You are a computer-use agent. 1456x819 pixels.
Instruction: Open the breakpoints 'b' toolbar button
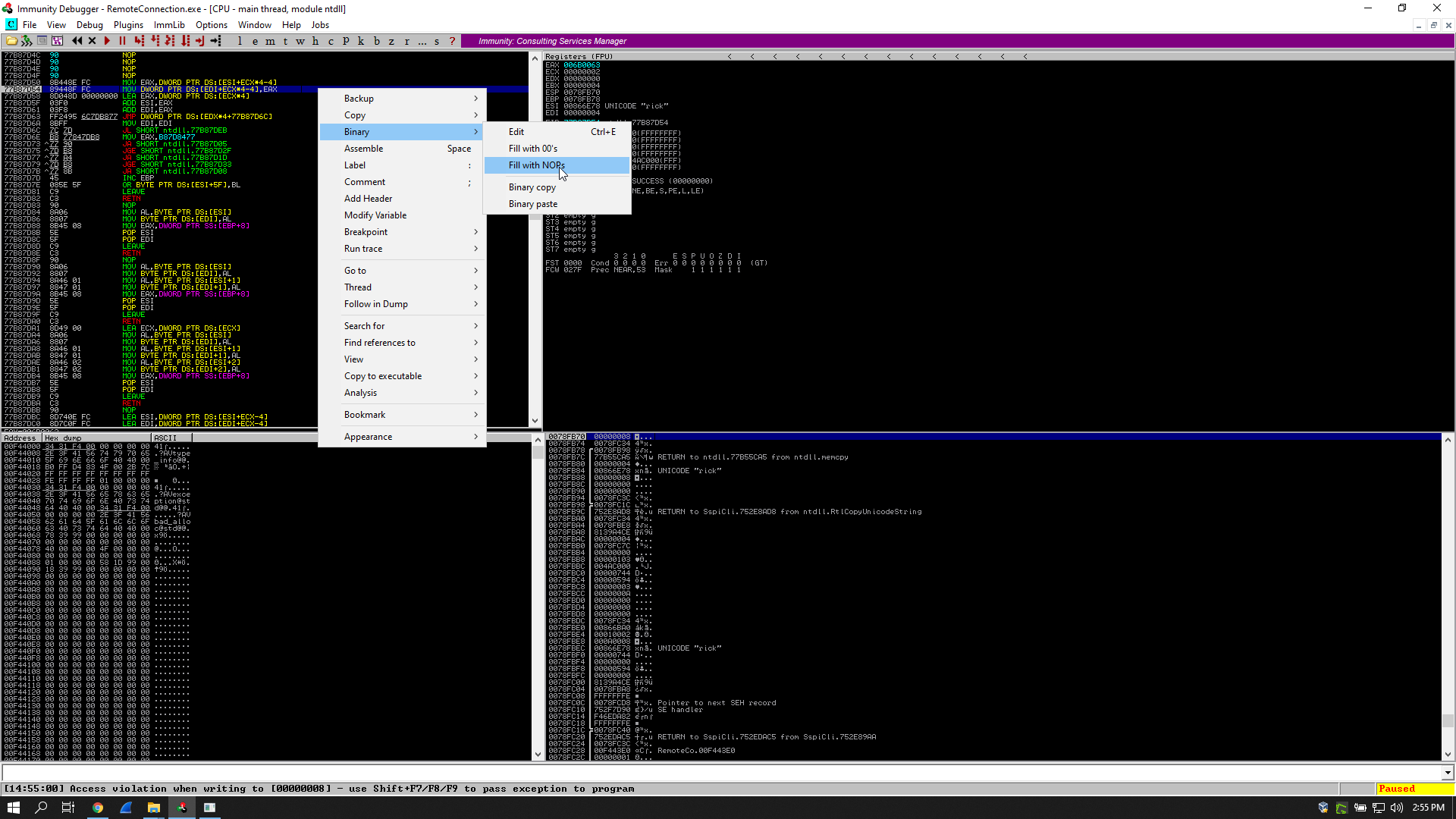pyautogui.click(x=376, y=41)
